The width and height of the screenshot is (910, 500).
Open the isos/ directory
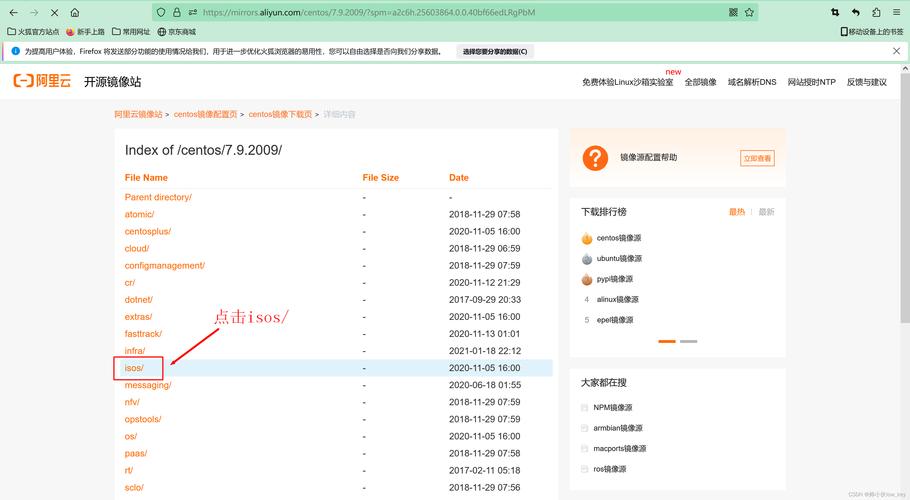point(134,368)
